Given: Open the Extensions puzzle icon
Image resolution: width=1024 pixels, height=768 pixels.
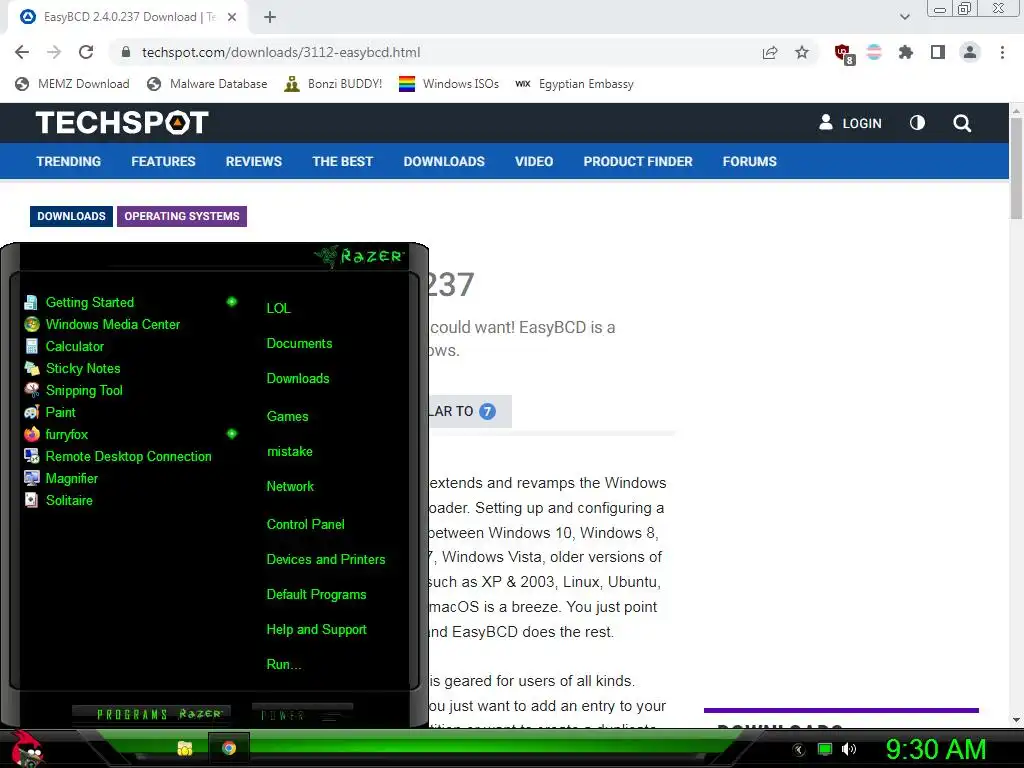Looking at the screenshot, I should pyautogui.click(x=906, y=52).
